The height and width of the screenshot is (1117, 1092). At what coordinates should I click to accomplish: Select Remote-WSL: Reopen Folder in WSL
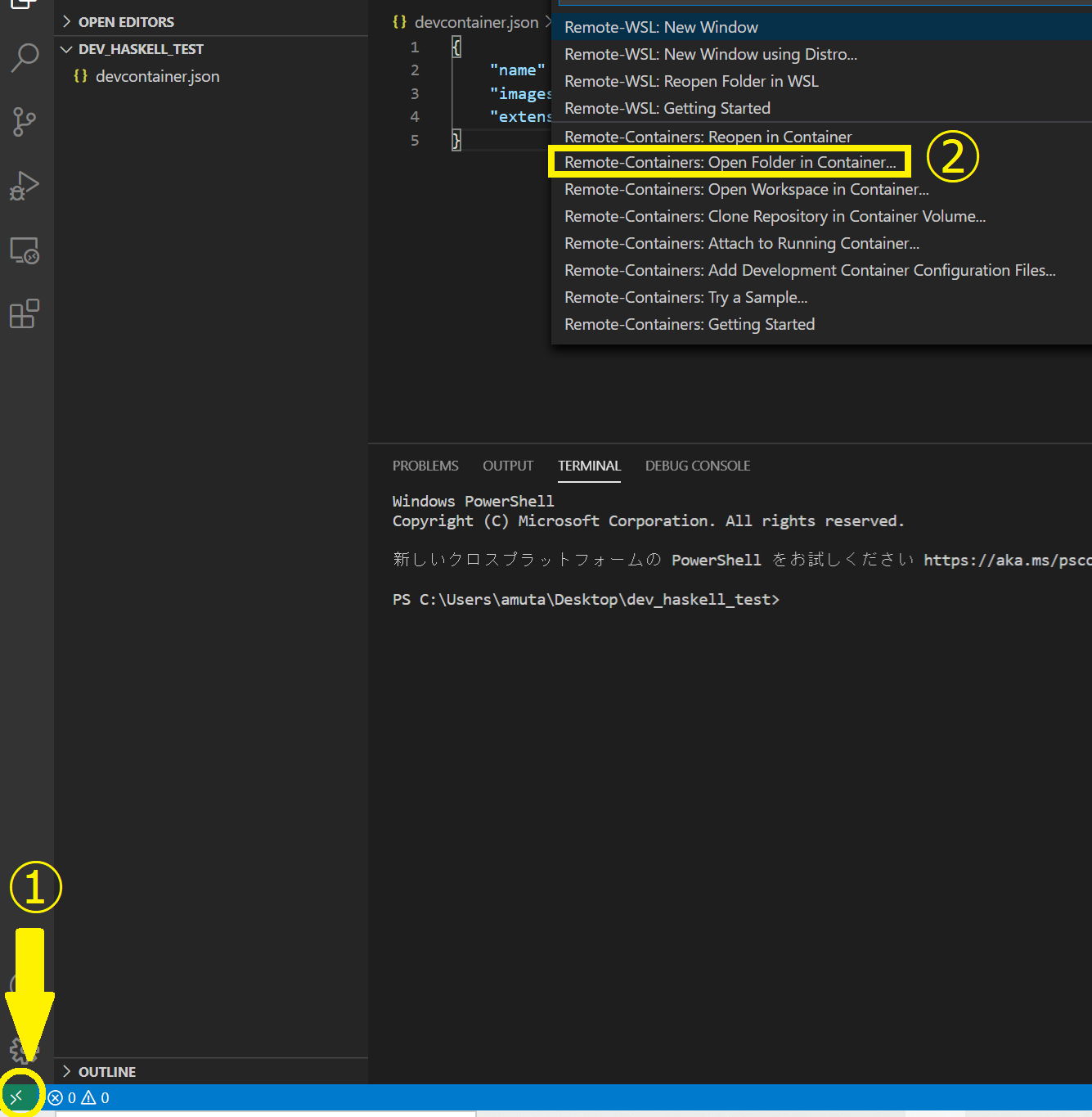click(821, 81)
